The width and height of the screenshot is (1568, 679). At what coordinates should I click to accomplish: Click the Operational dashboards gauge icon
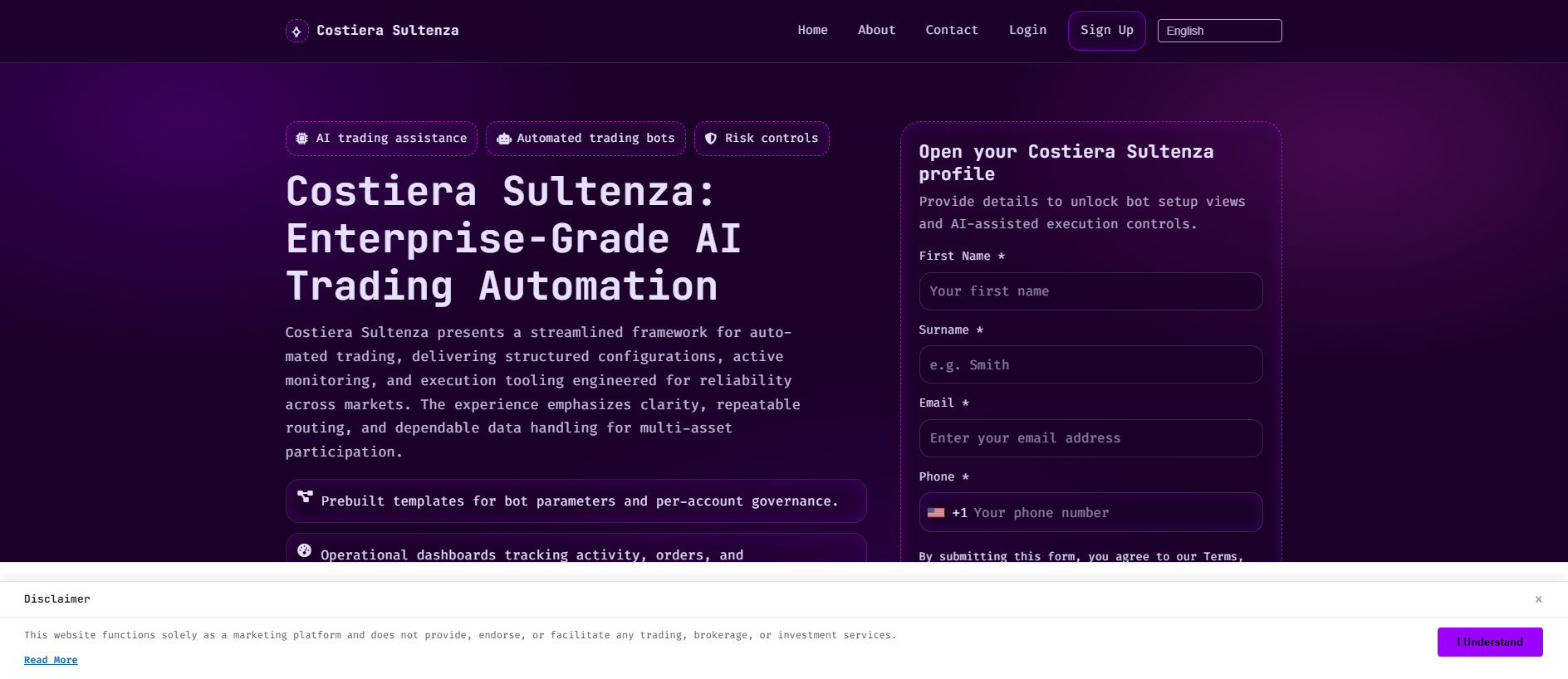(x=305, y=550)
